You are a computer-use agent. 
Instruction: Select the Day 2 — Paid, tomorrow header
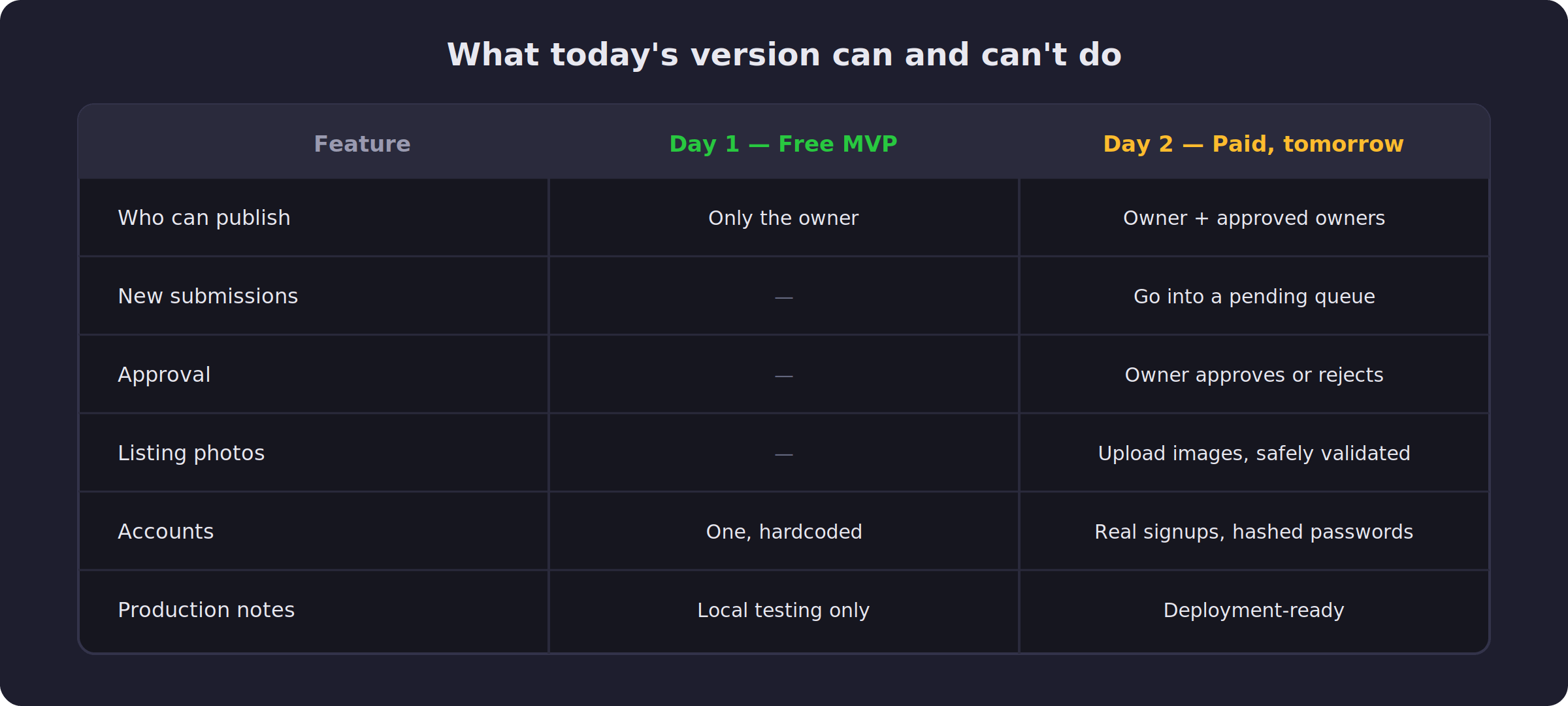1253,144
